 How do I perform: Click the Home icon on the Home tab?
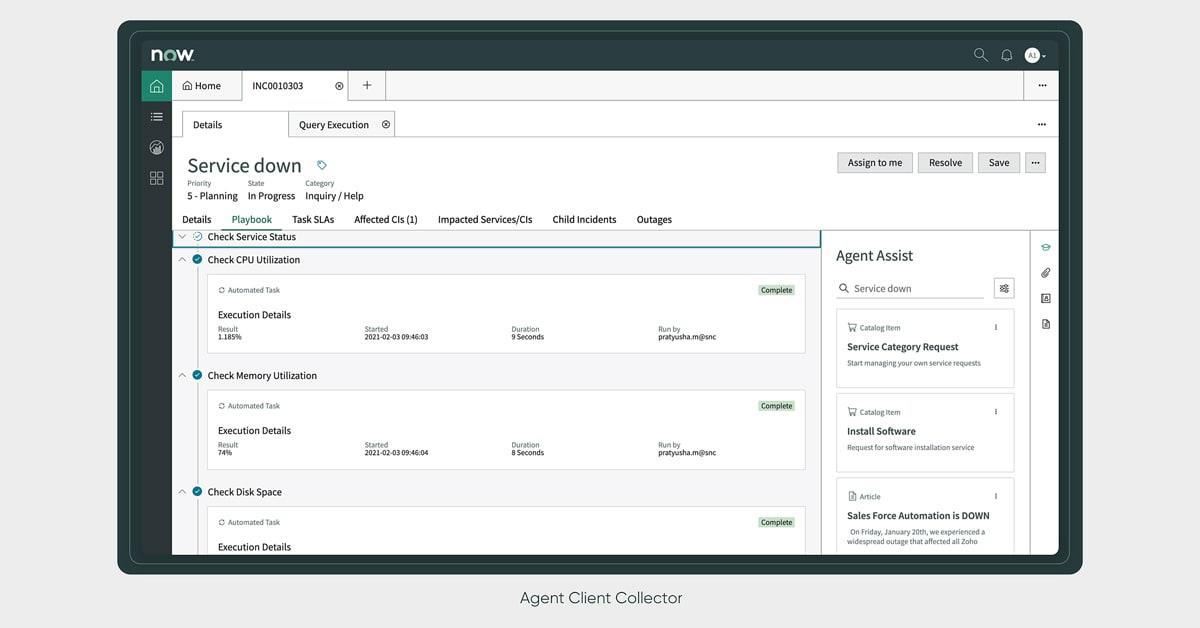click(x=187, y=86)
